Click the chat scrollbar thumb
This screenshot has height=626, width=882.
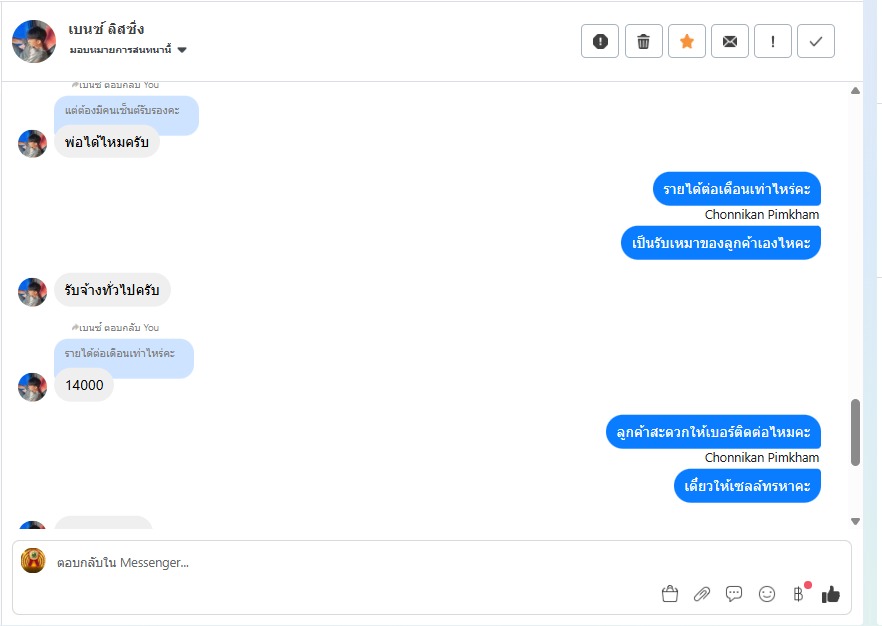click(856, 433)
